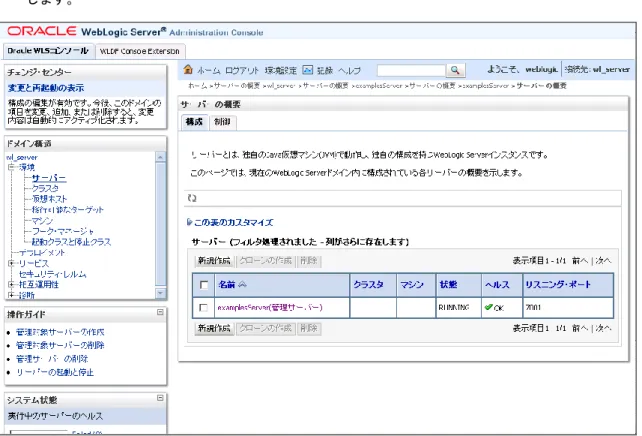
Task: Click the Home house icon
Action: tap(188, 69)
